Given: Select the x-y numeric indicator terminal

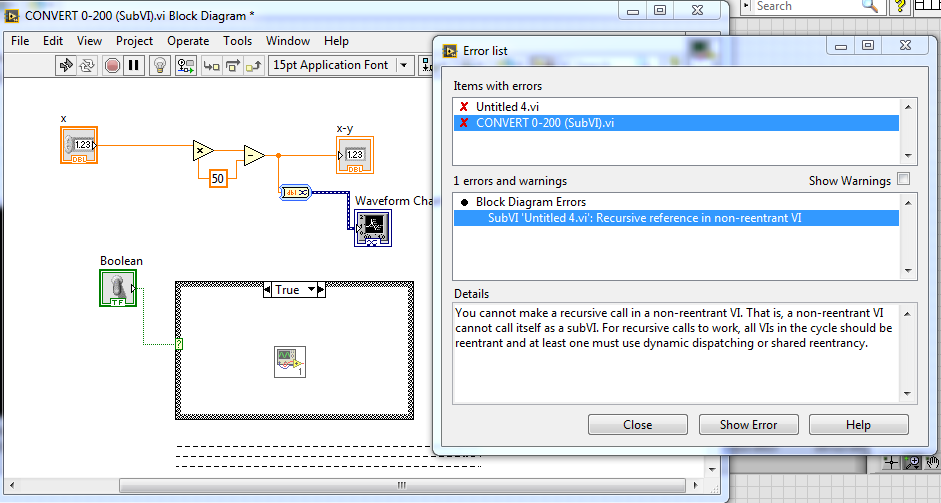Looking at the screenshot, I should (x=355, y=155).
